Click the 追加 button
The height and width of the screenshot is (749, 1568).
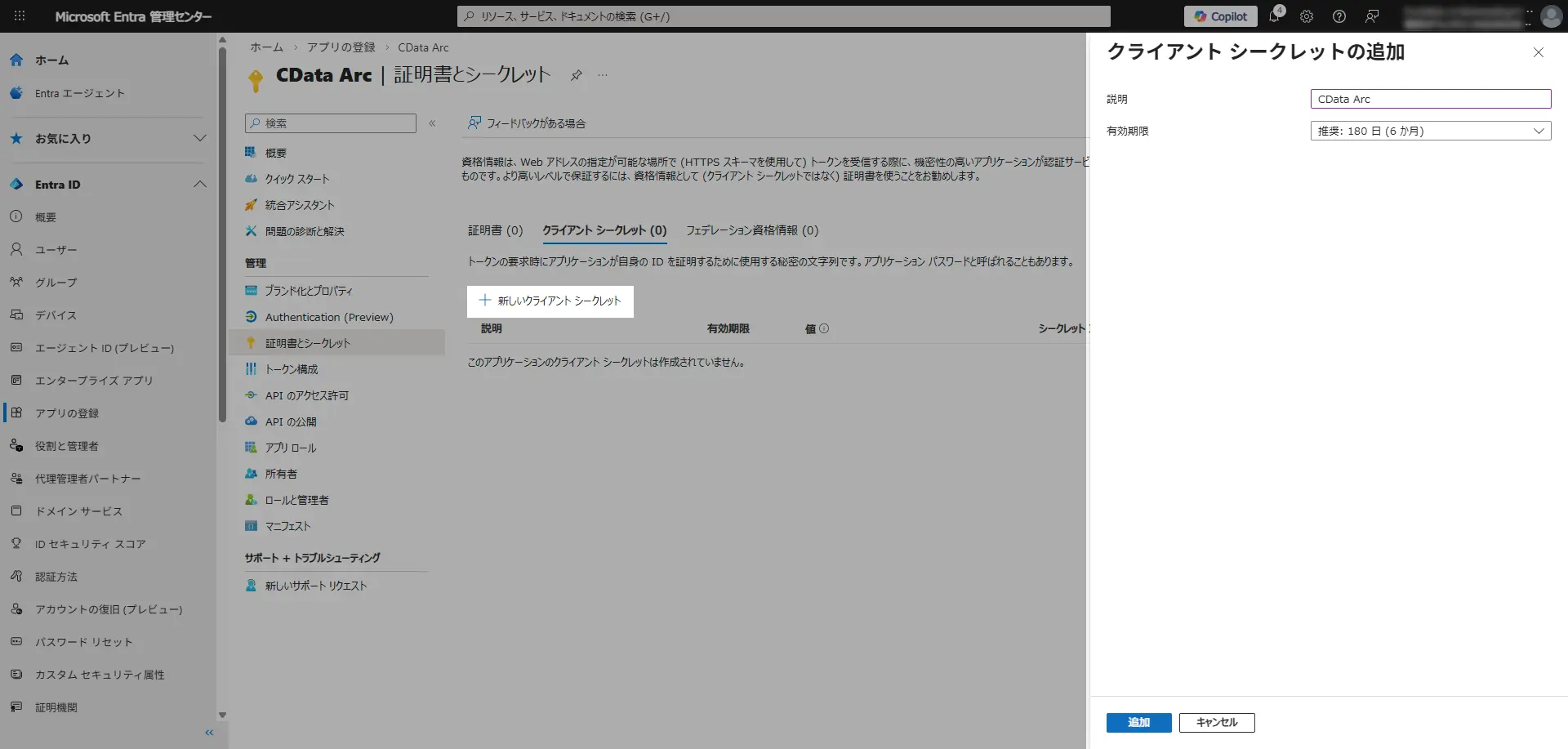1139,722
